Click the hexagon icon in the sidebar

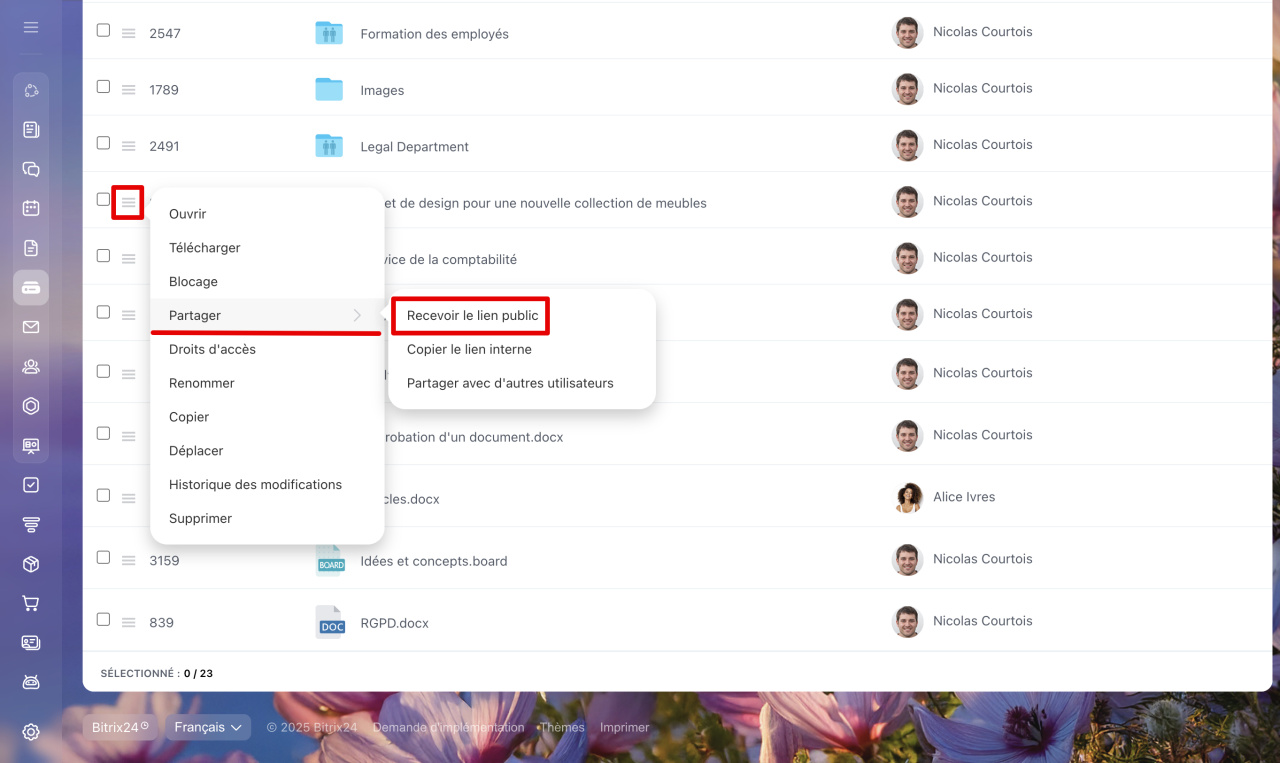31,406
